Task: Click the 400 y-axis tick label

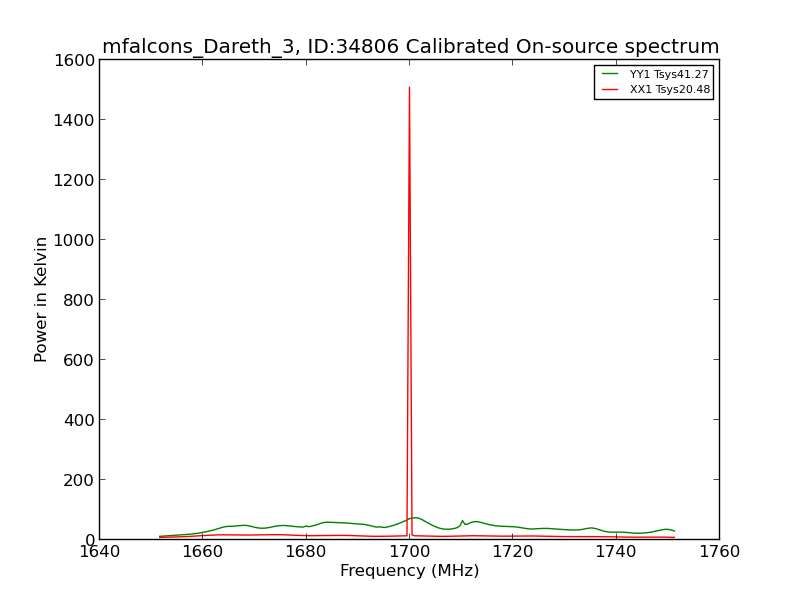Action: pos(79,420)
